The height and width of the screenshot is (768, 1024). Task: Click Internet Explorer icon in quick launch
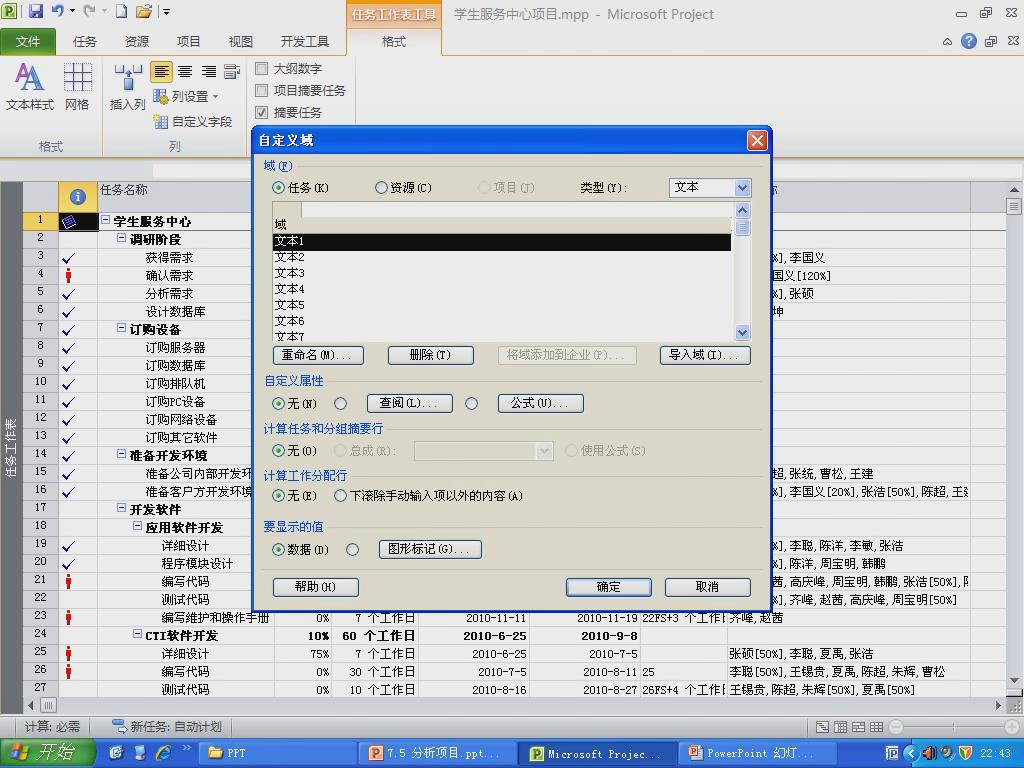(163, 752)
